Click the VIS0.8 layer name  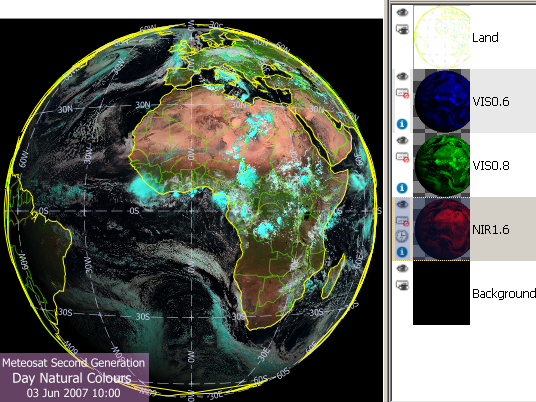491,165
